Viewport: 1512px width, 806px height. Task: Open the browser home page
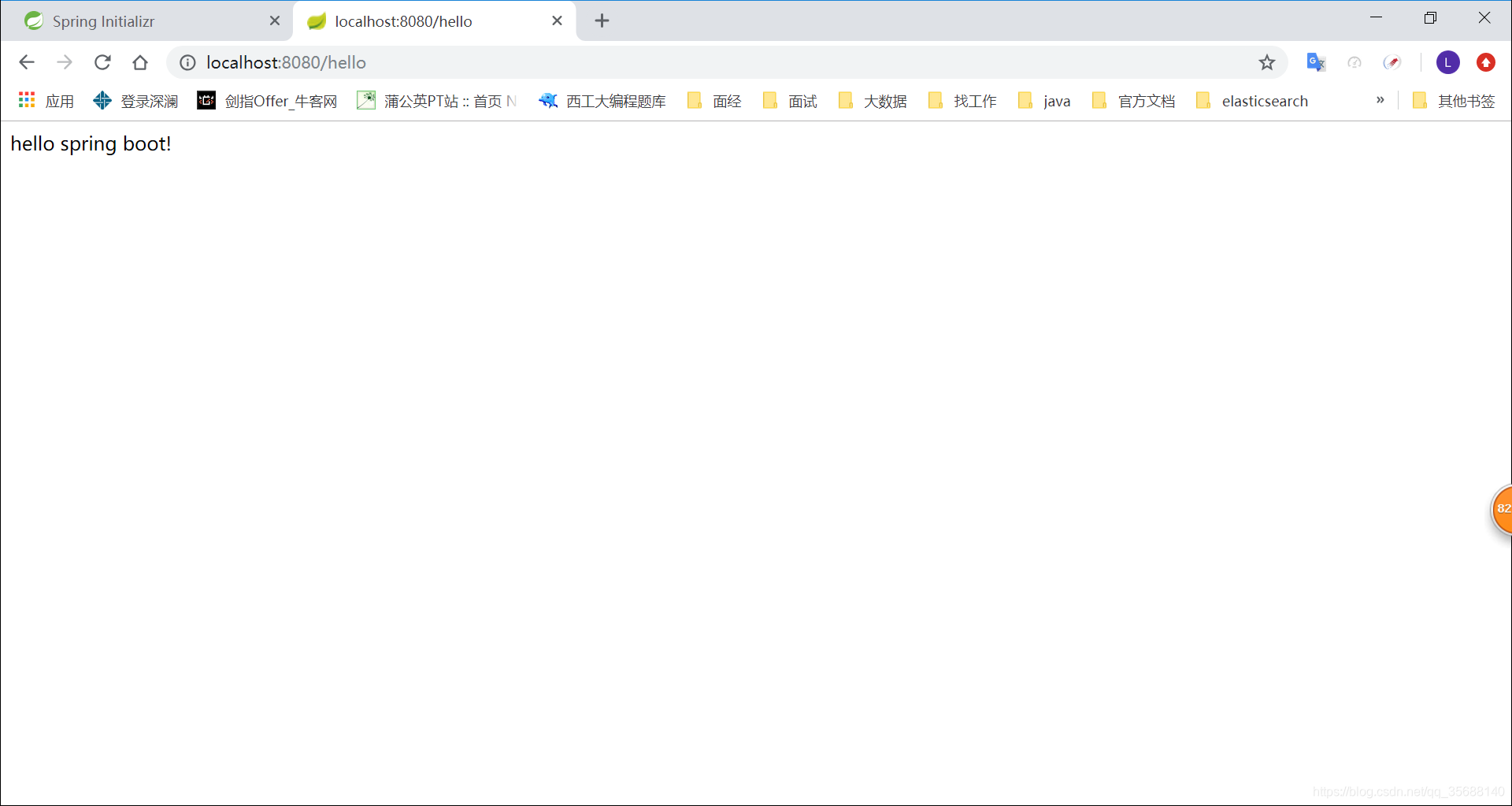click(x=140, y=62)
